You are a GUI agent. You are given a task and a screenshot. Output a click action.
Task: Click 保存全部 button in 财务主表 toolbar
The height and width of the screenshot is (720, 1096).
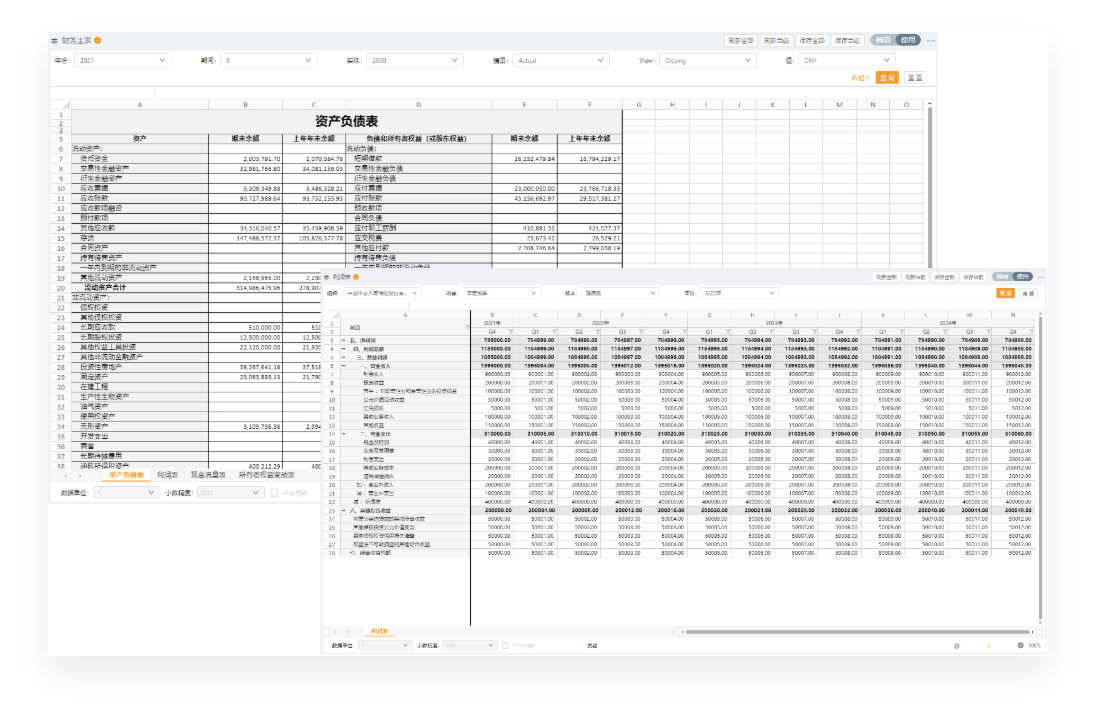point(812,41)
